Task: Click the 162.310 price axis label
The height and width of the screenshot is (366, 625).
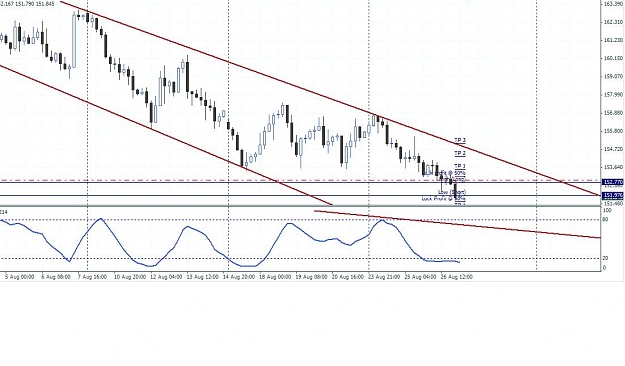Action: point(613,22)
